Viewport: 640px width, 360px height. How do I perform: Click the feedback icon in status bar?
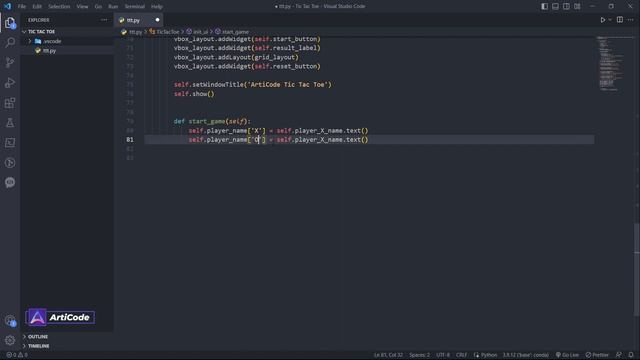coord(619,355)
